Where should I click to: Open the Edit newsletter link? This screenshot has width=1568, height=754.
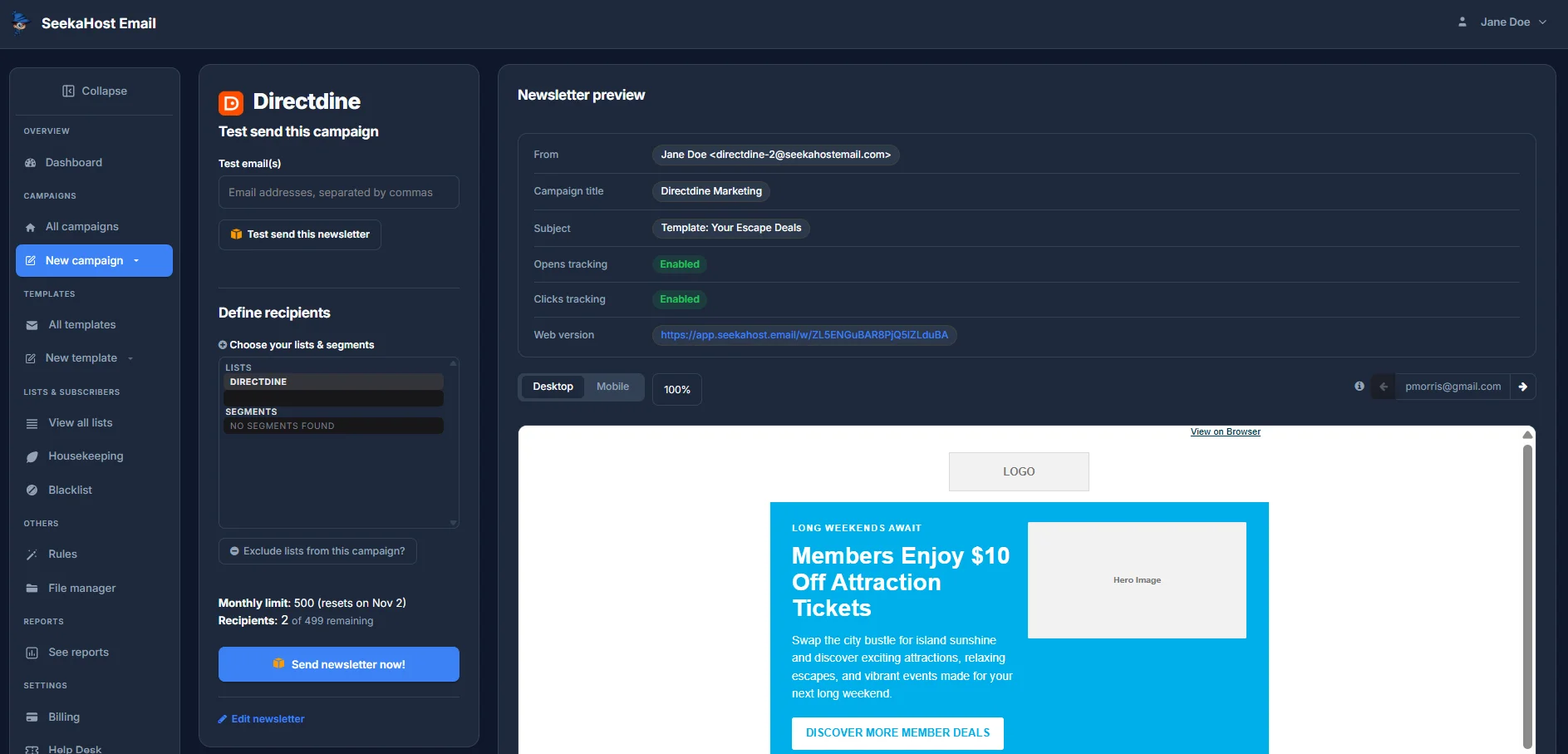click(262, 719)
